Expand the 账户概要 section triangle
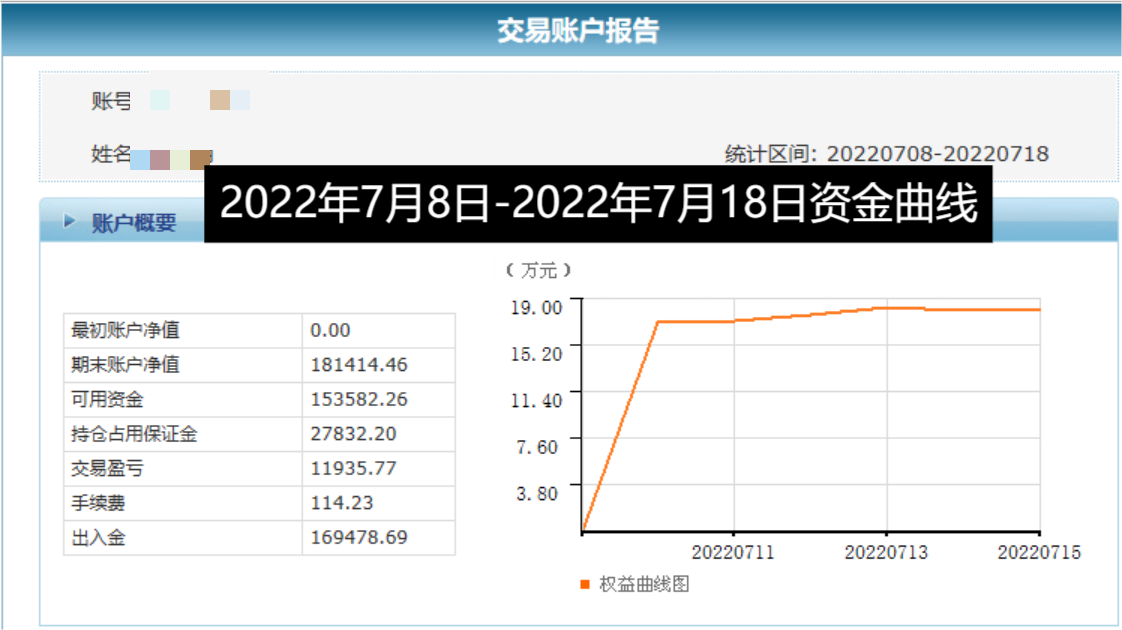The height and width of the screenshot is (630, 1122). click(69, 220)
